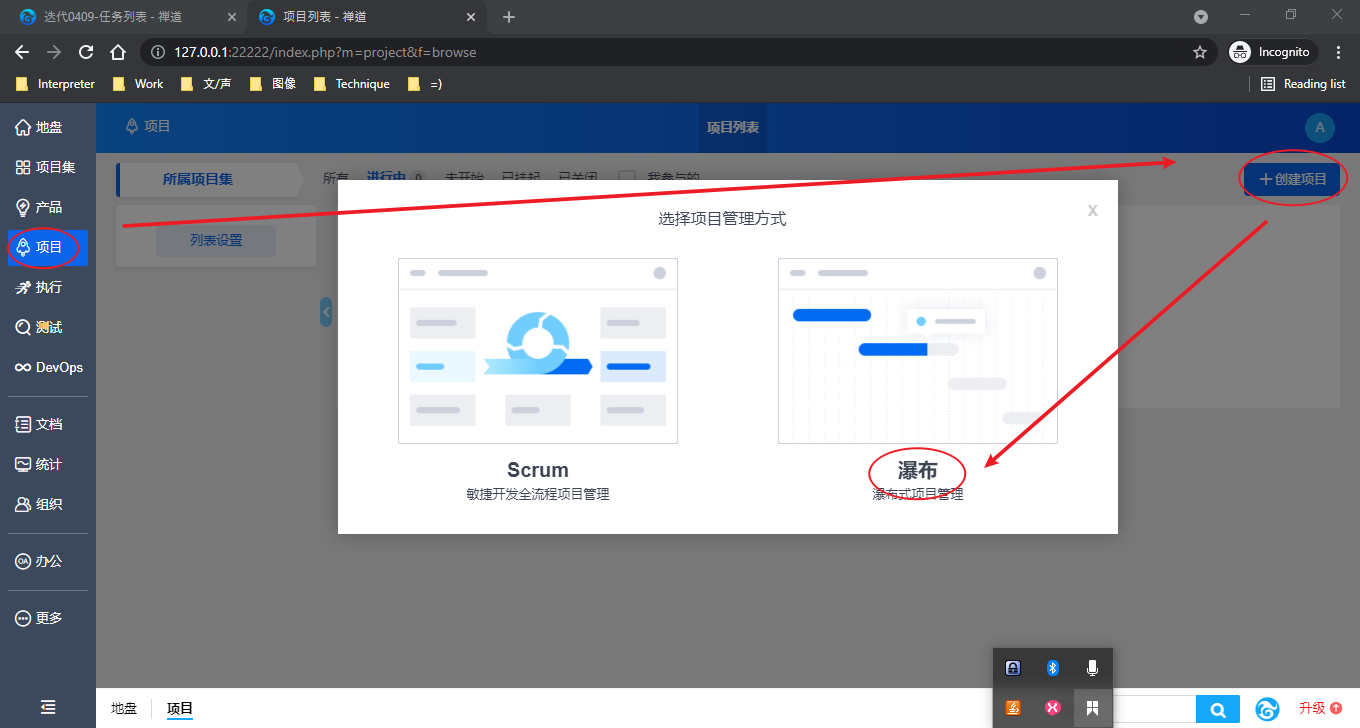Collapse the 所属项目集 side panel handle

click(326, 312)
